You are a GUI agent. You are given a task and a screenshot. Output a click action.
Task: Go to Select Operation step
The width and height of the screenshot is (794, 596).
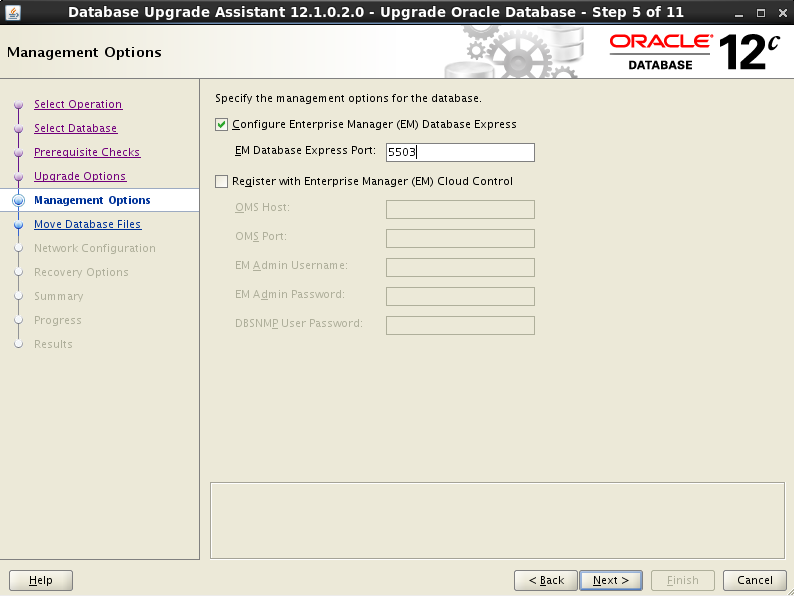78,104
